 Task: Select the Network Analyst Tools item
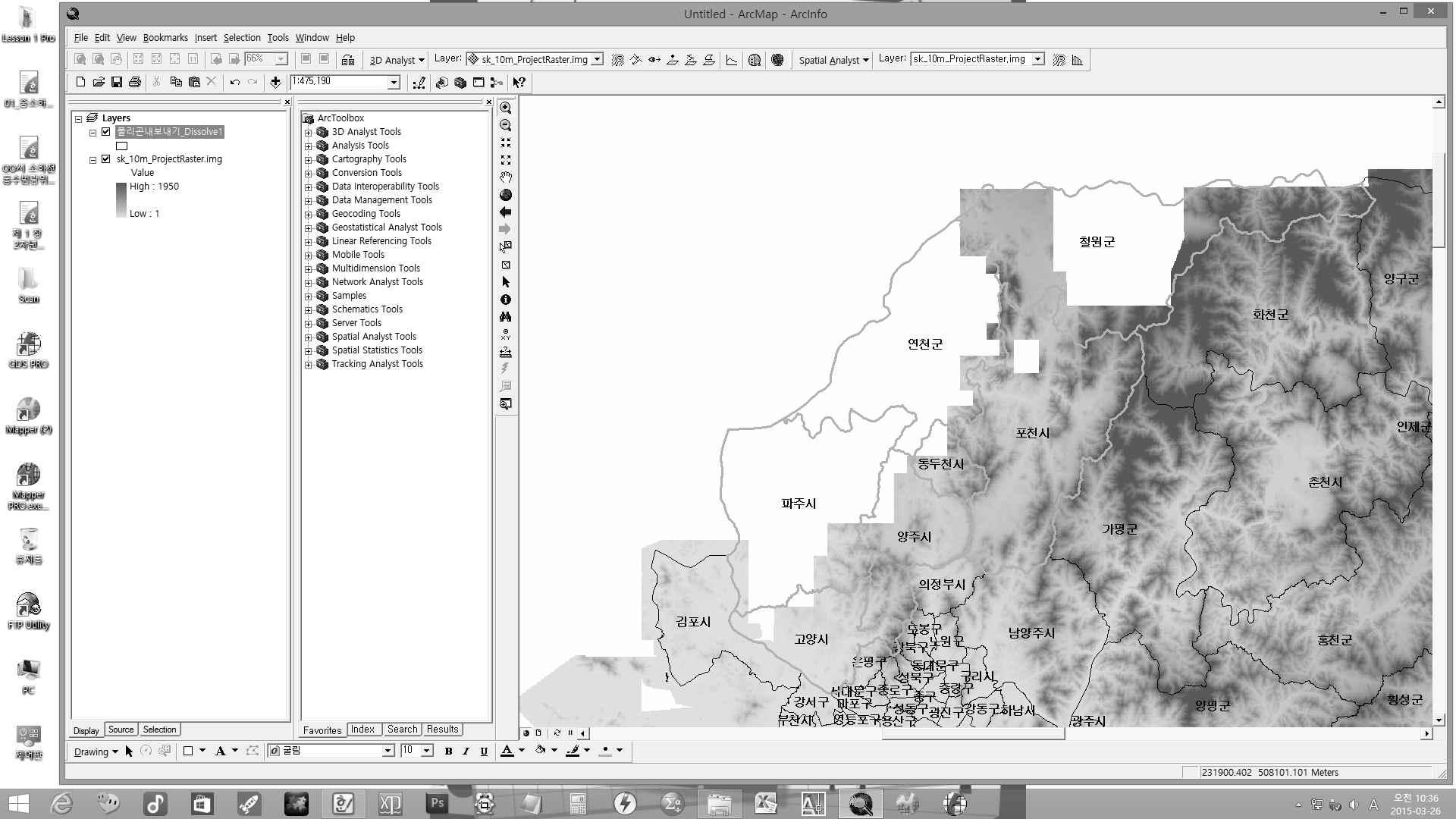coord(377,282)
